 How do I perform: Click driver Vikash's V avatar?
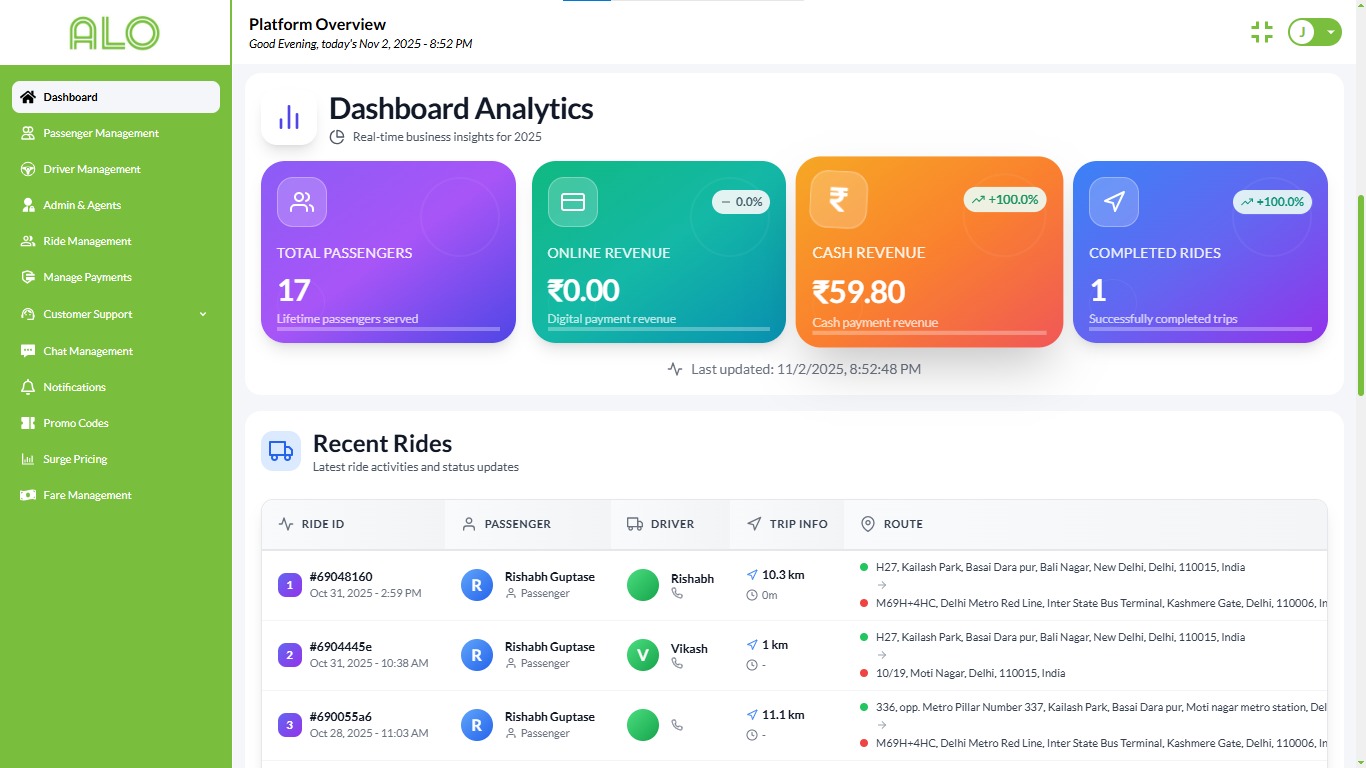[643, 655]
